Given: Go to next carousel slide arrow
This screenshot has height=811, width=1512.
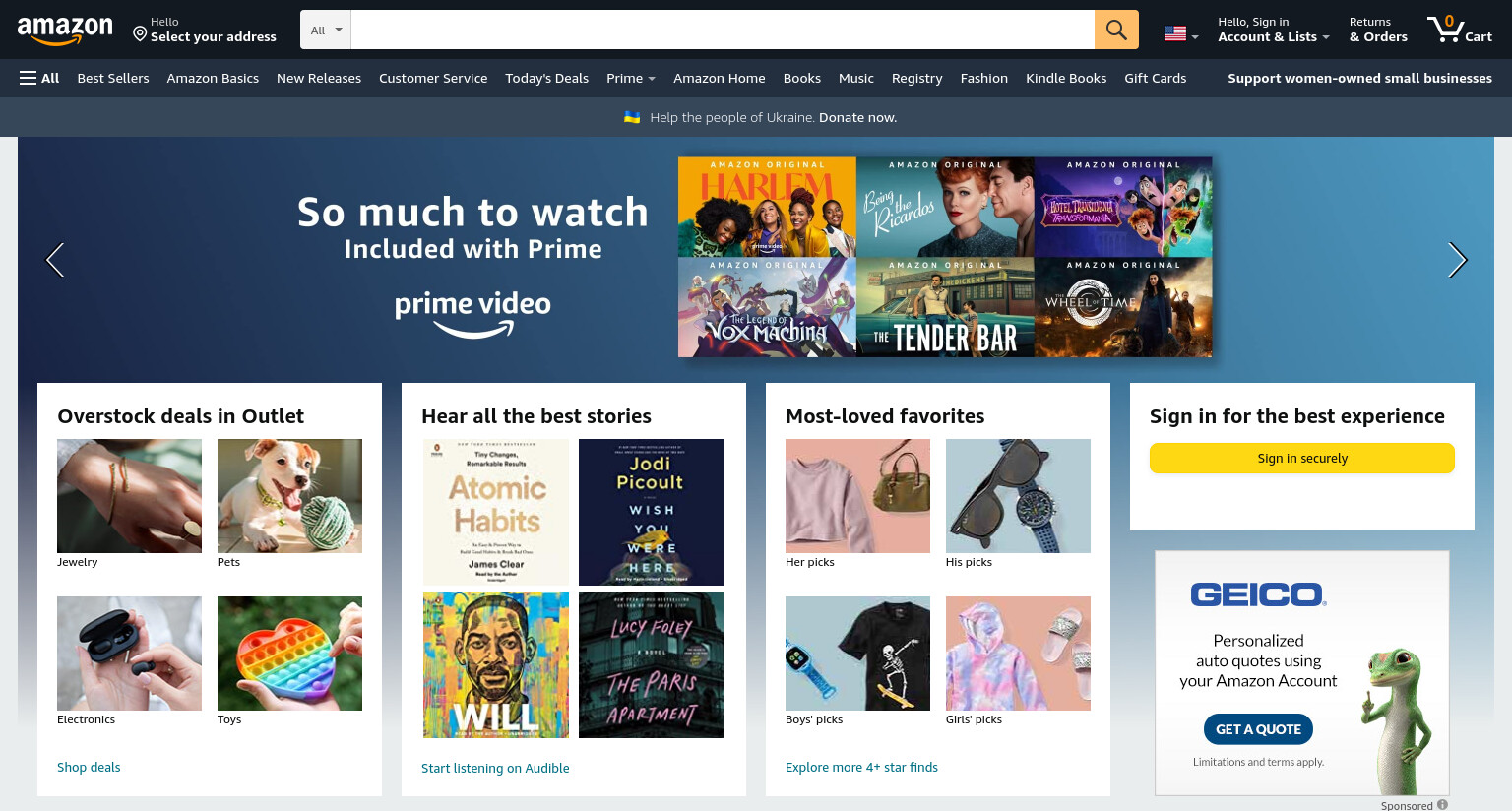Looking at the screenshot, I should pyautogui.click(x=1458, y=260).
